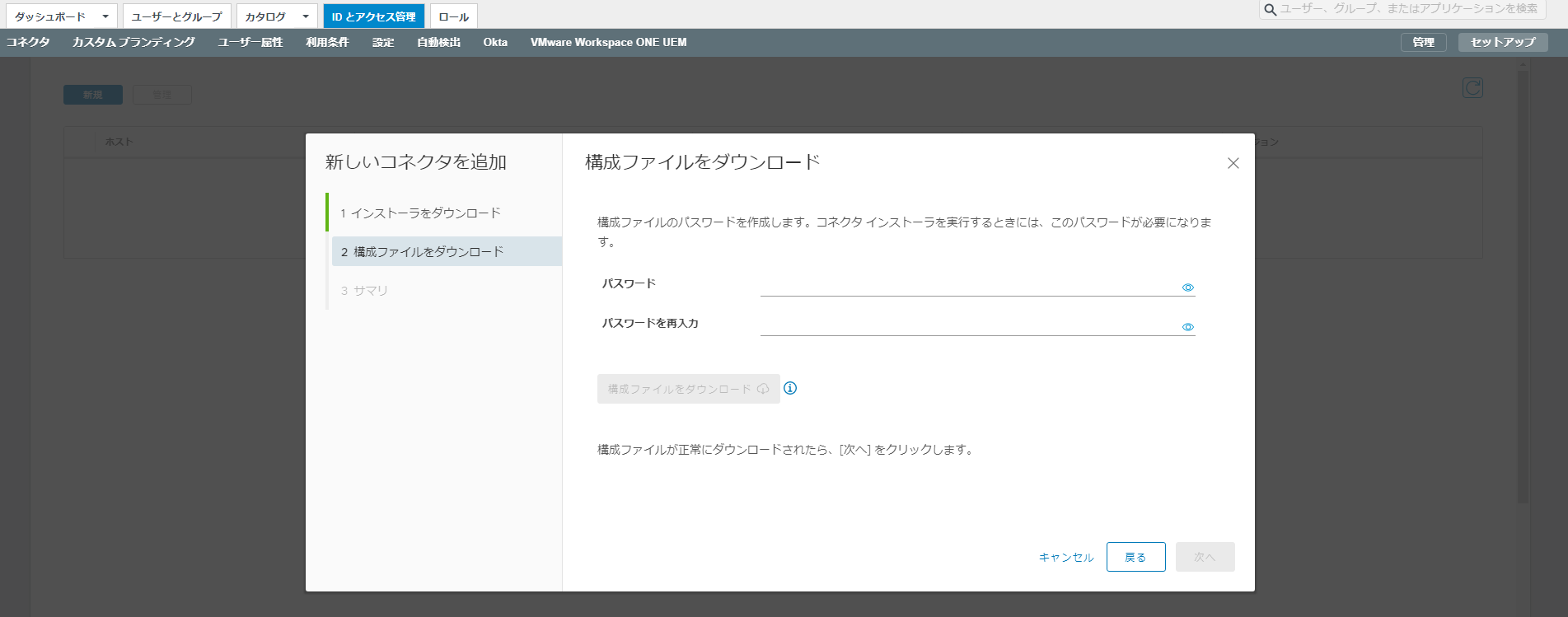The image size is (1568, 617).
Task: Click the セットアップ button
Action: pos(1503,42)
